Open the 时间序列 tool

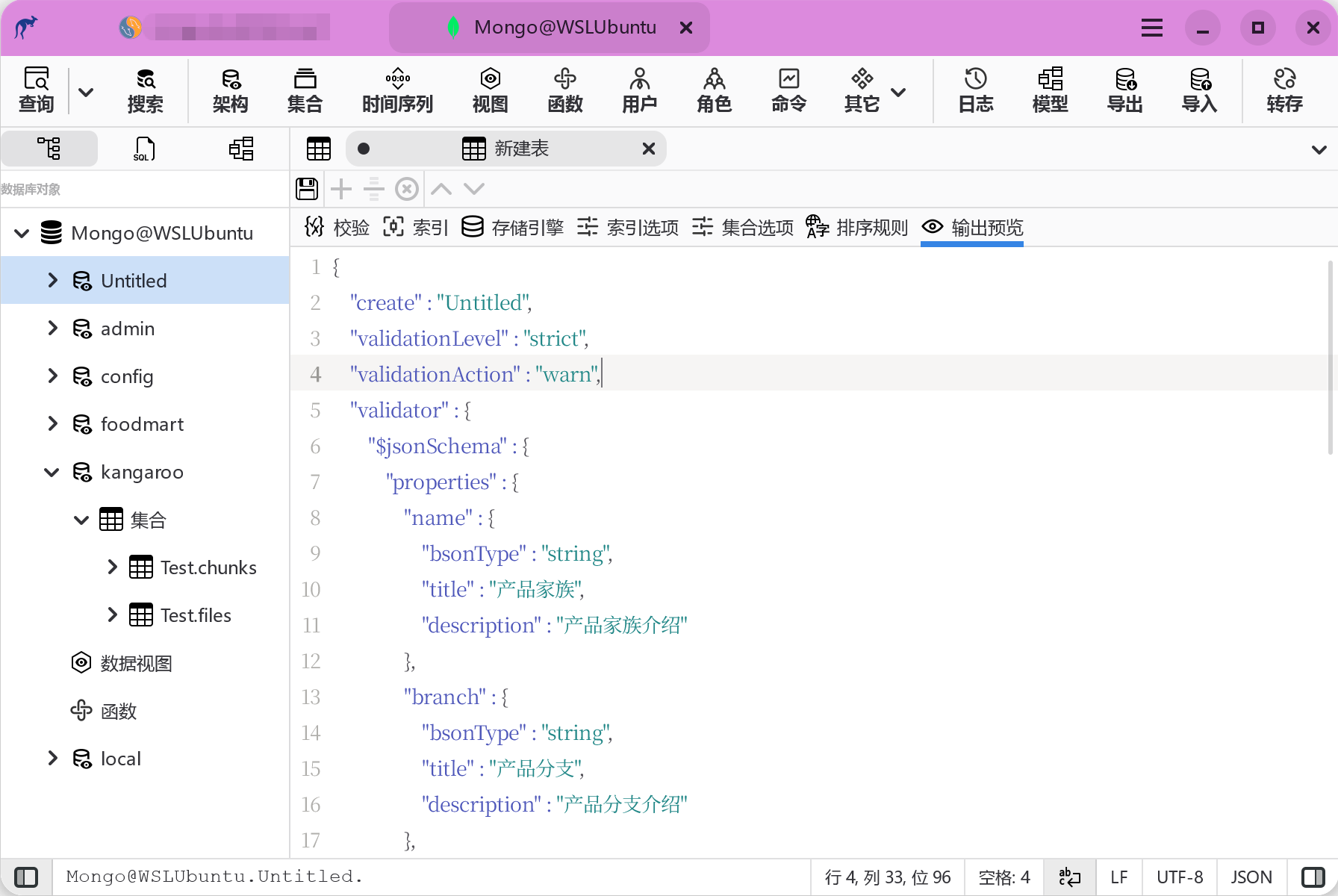(397, 90)
